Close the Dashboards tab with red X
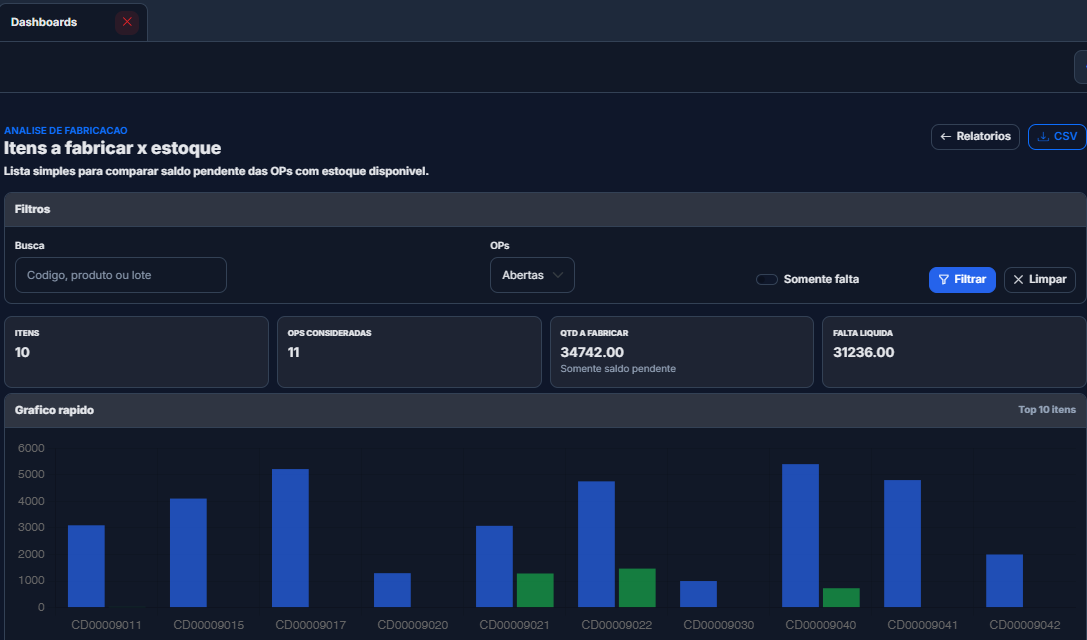This screenshot has width=1087, height=640. pos(127,22)
